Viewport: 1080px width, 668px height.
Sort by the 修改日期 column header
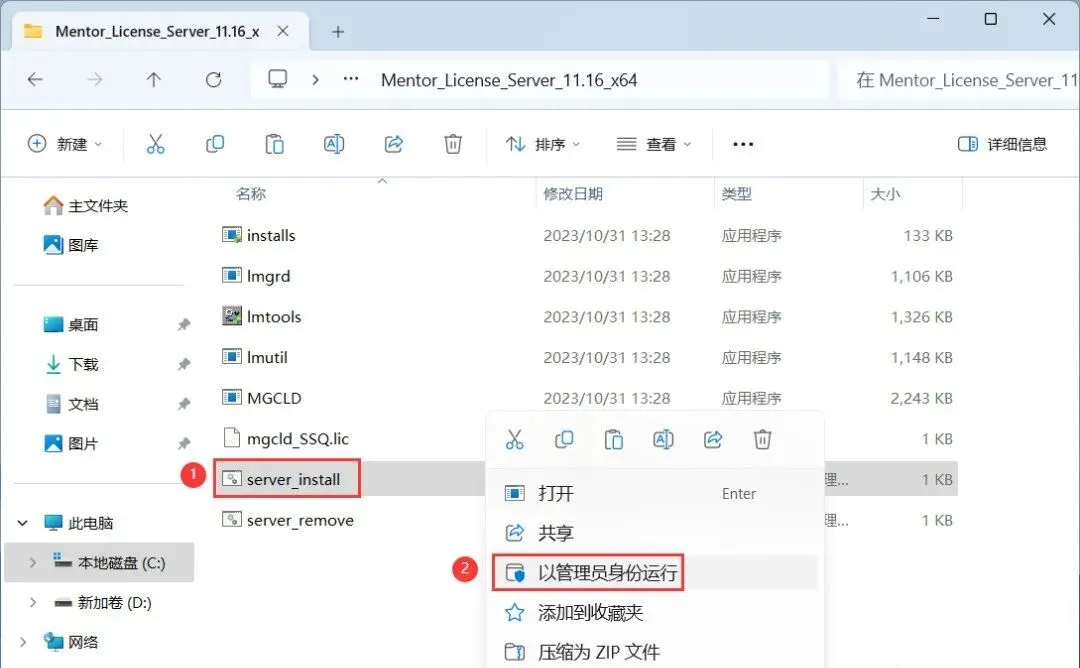(x=573, y=194)
